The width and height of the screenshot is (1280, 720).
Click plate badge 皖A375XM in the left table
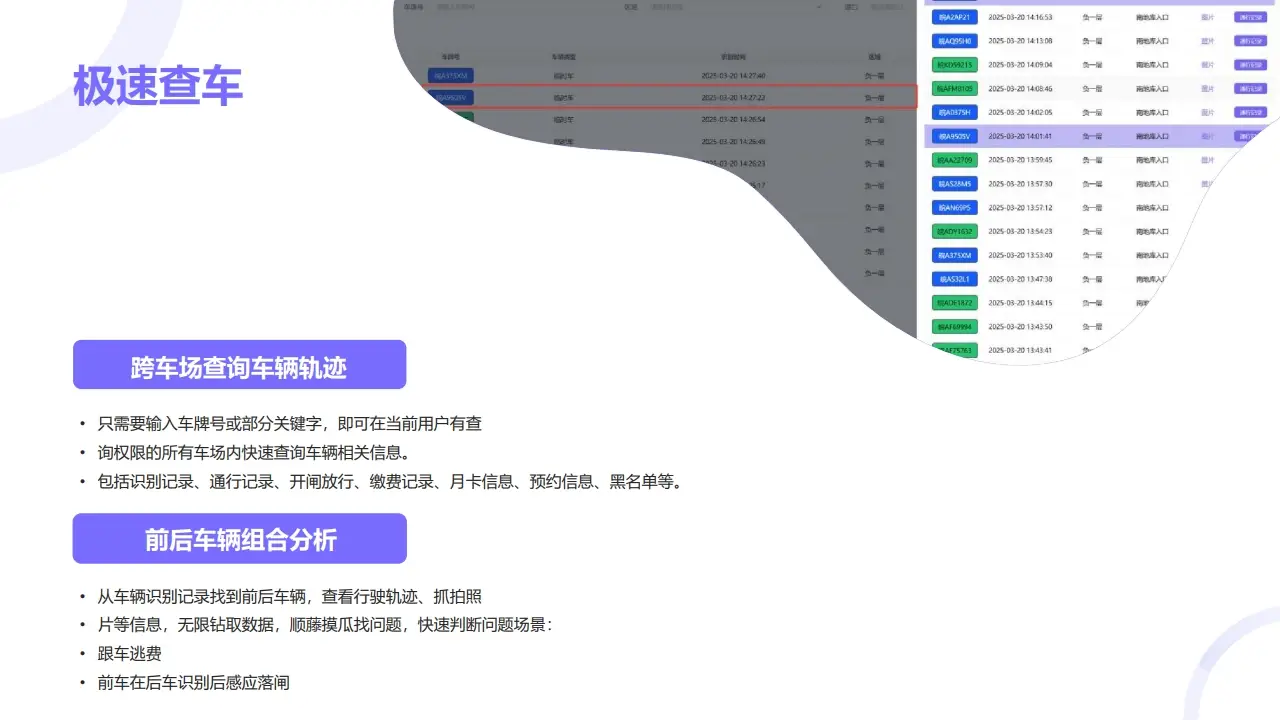coord(451,74)
